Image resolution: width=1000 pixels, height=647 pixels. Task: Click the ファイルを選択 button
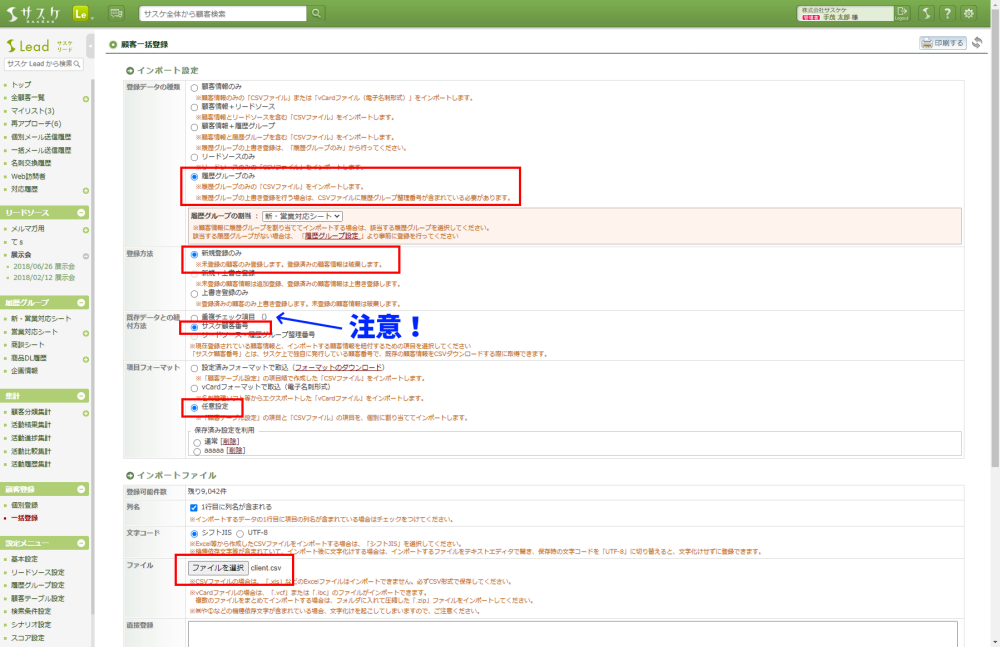[x=218, y=567]
